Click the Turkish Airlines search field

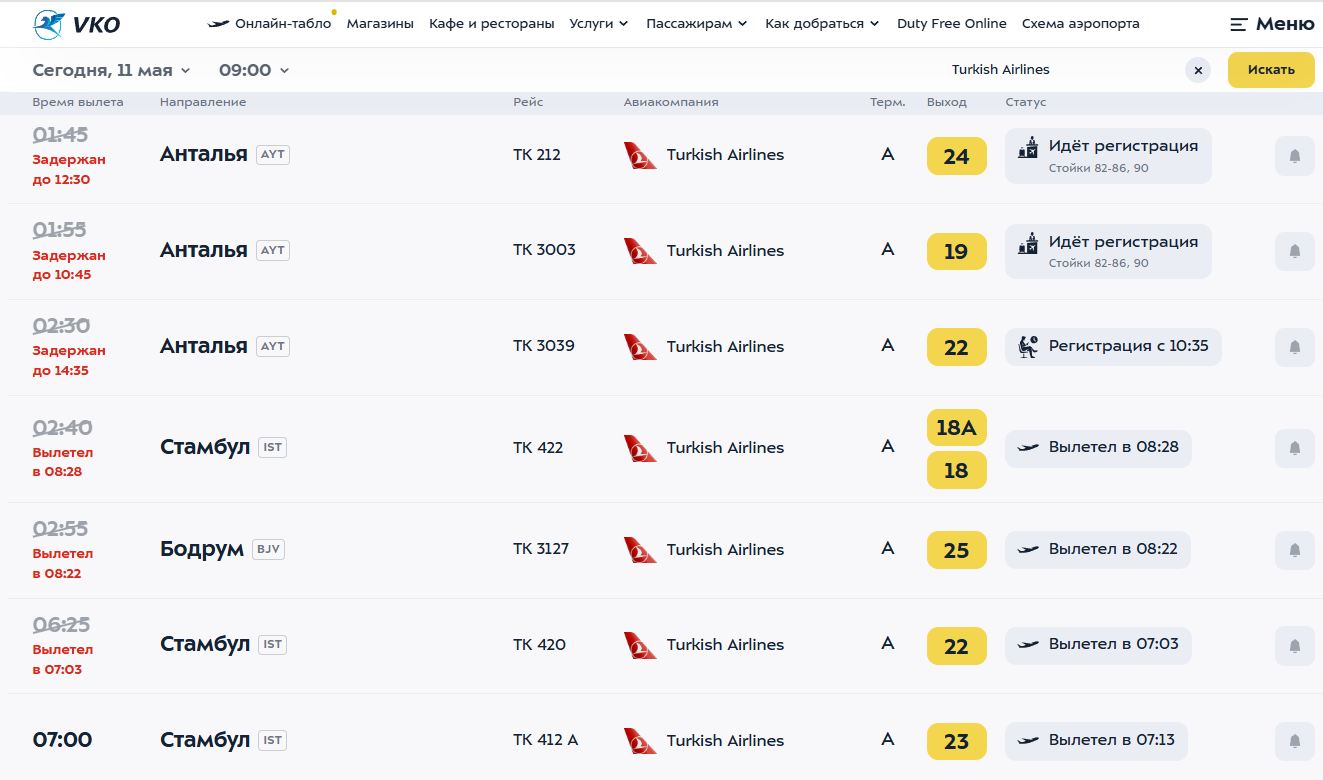coord(1000,70)
